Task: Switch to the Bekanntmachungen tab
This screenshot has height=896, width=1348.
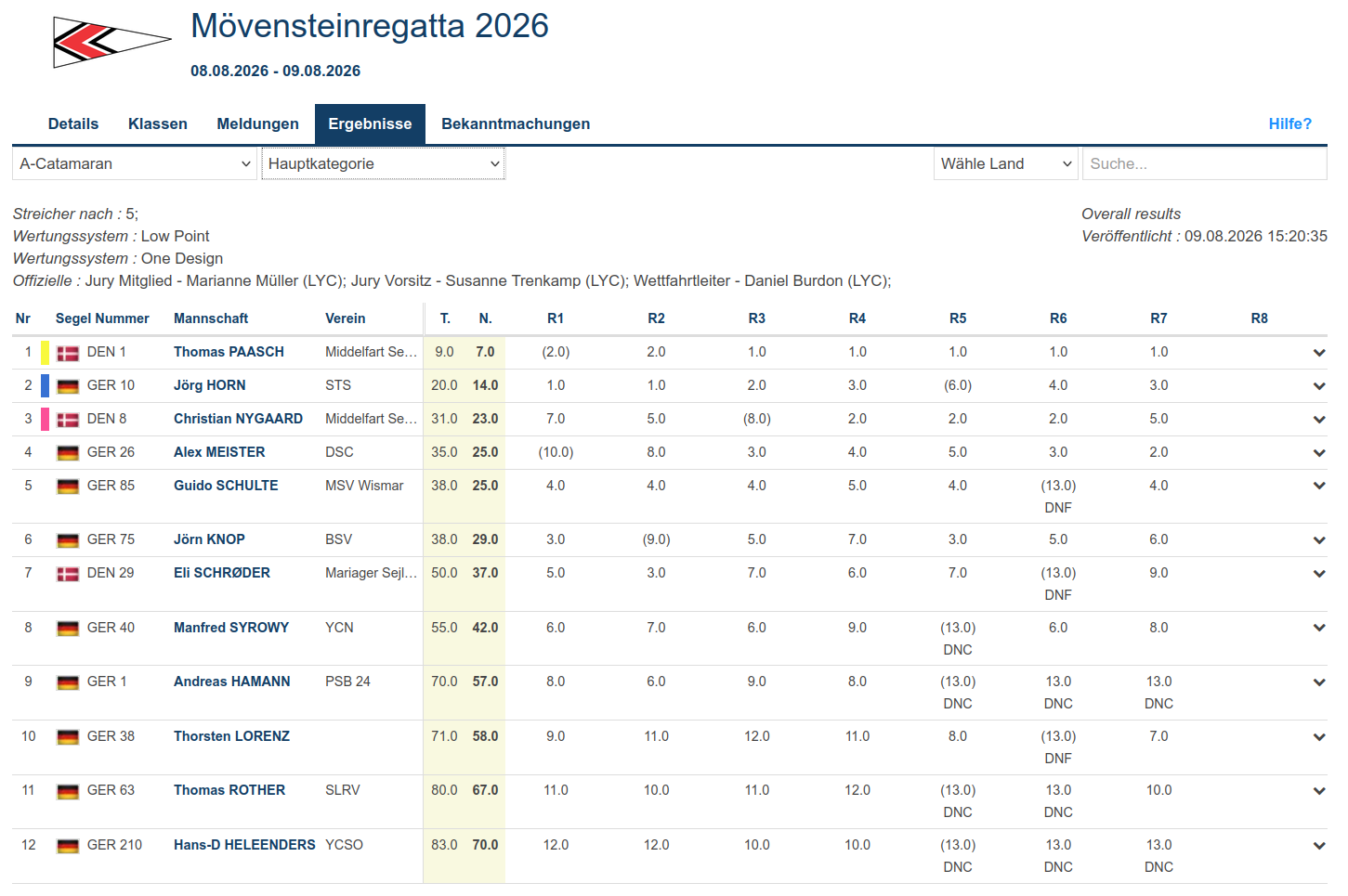Action: click(516, 124)
